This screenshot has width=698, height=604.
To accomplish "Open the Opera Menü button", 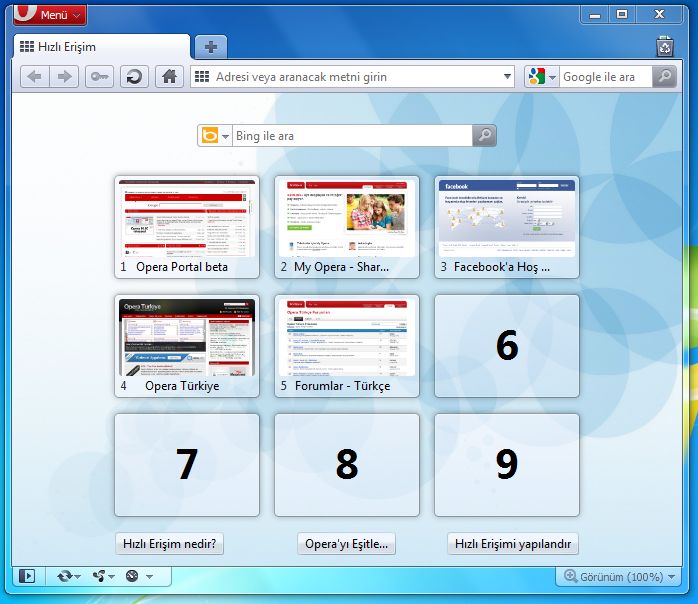I will [x=50, y=15].
